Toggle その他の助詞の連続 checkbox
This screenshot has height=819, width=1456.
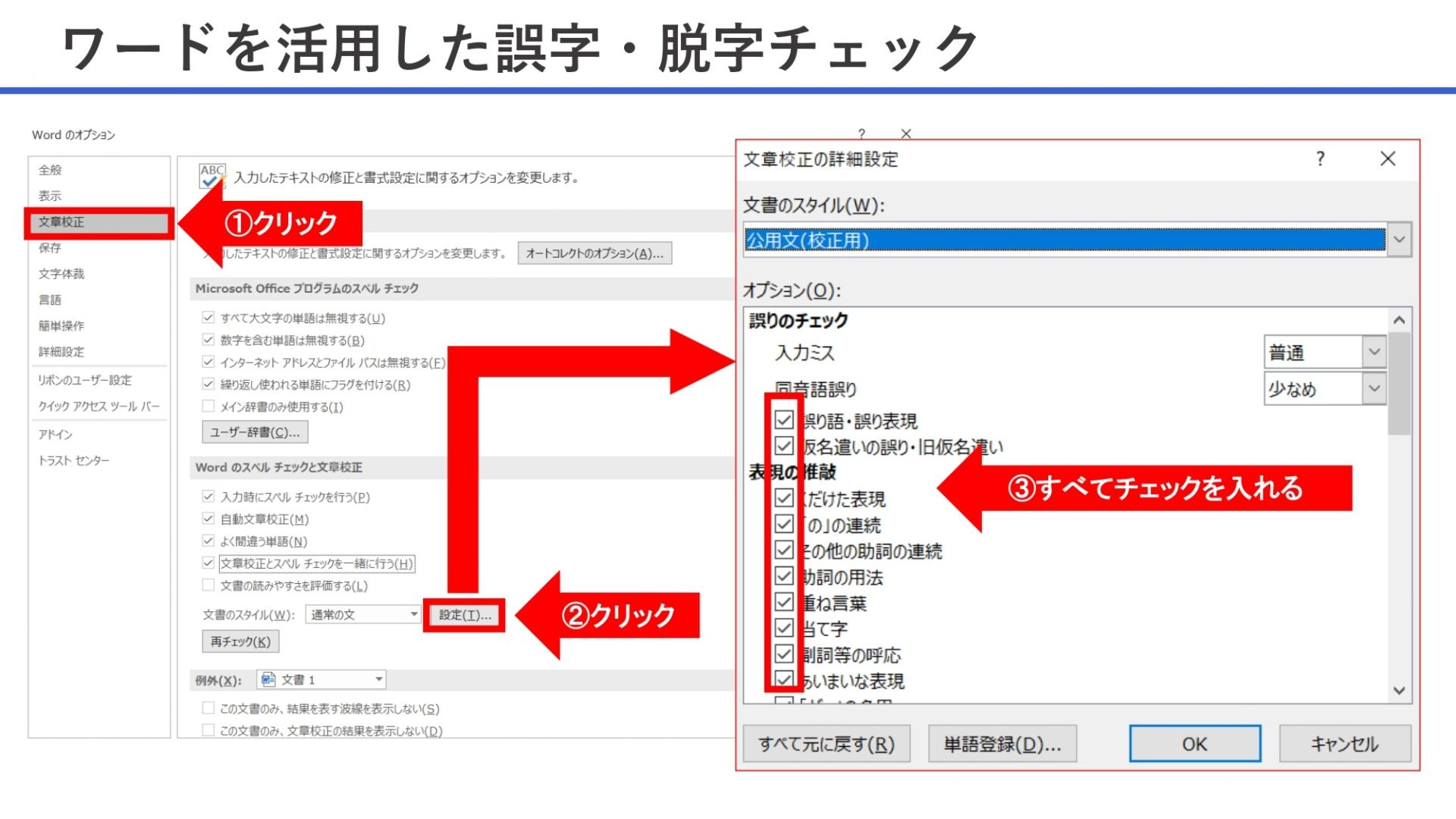pyautogui.click(x=784, y=551)
